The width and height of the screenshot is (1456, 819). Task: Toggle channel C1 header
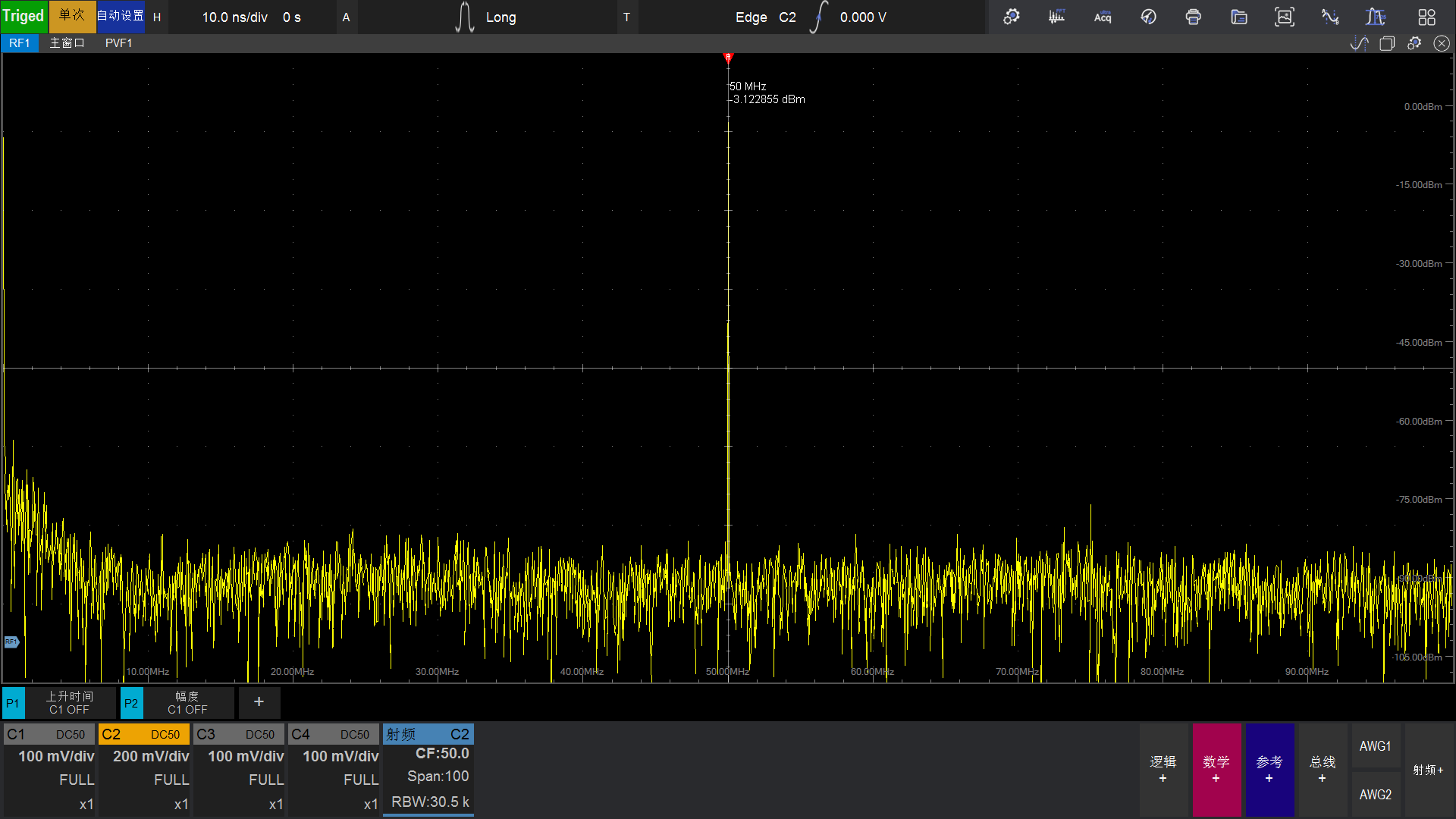click(49, 734)
